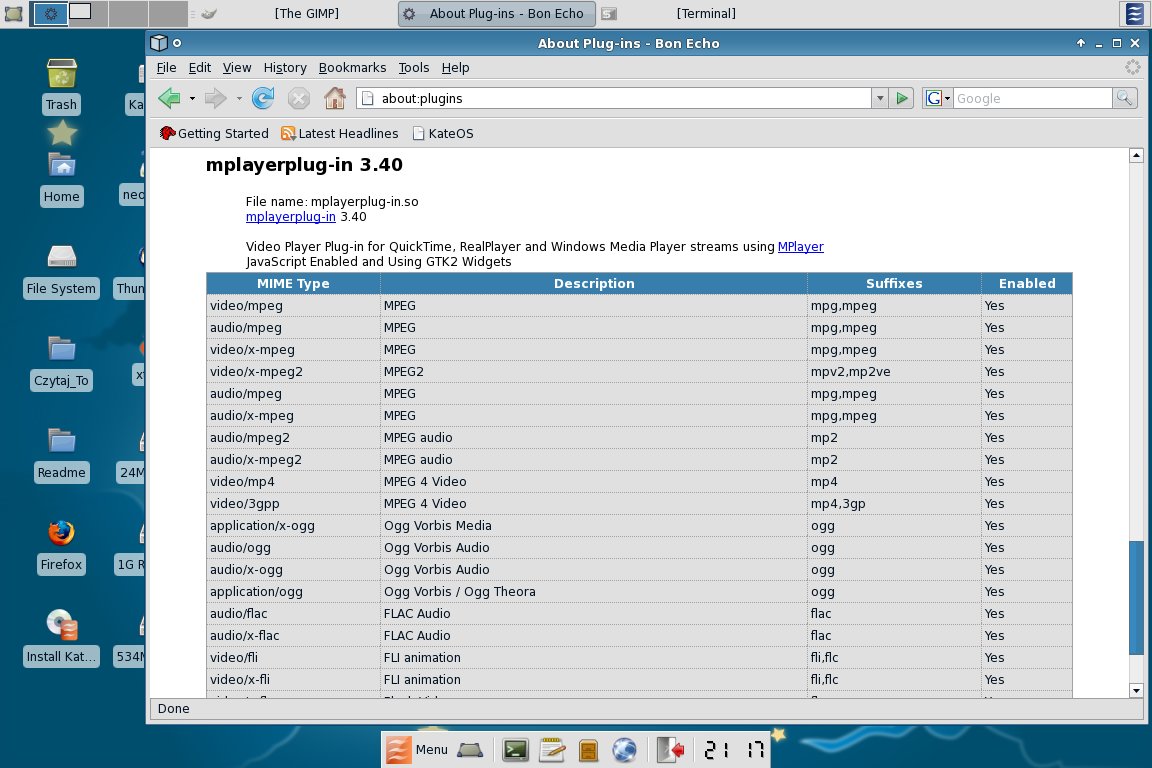Viewport: 1152px width, 768px height.
Task: Open the file manager cabinet launcher
Action: click(588, 750)
